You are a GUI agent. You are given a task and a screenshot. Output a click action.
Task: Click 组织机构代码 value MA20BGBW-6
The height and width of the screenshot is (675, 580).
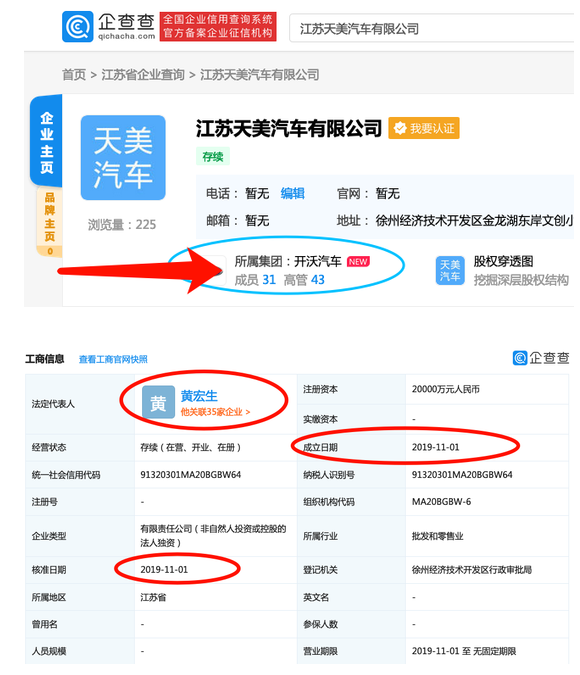441,502
